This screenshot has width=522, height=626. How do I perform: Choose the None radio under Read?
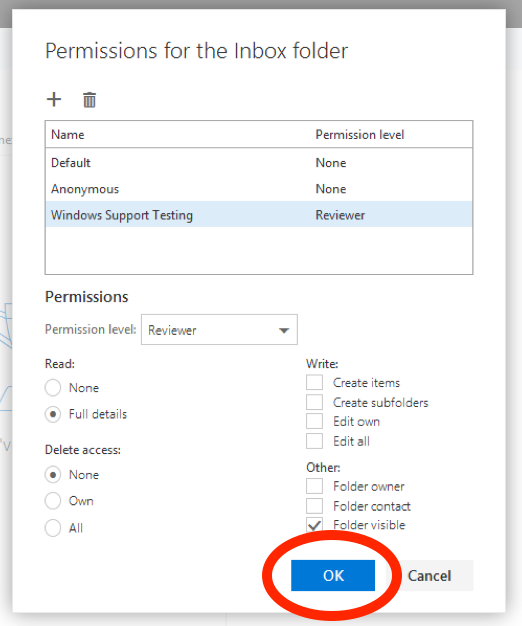tap(53, 388)
